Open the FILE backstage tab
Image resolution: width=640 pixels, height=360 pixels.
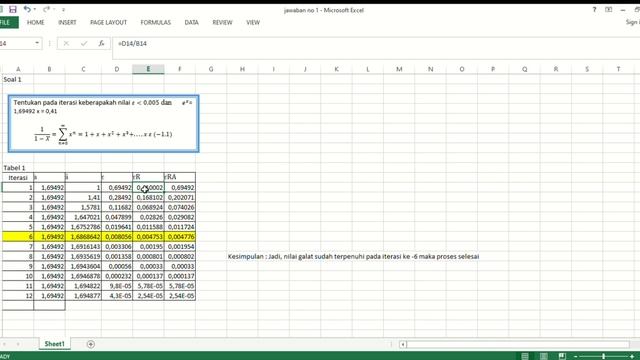point(7,22)
